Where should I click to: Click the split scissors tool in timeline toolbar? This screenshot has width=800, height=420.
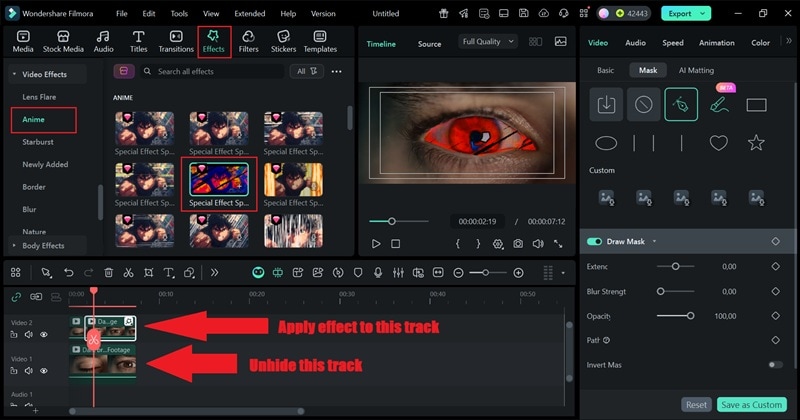128,273
